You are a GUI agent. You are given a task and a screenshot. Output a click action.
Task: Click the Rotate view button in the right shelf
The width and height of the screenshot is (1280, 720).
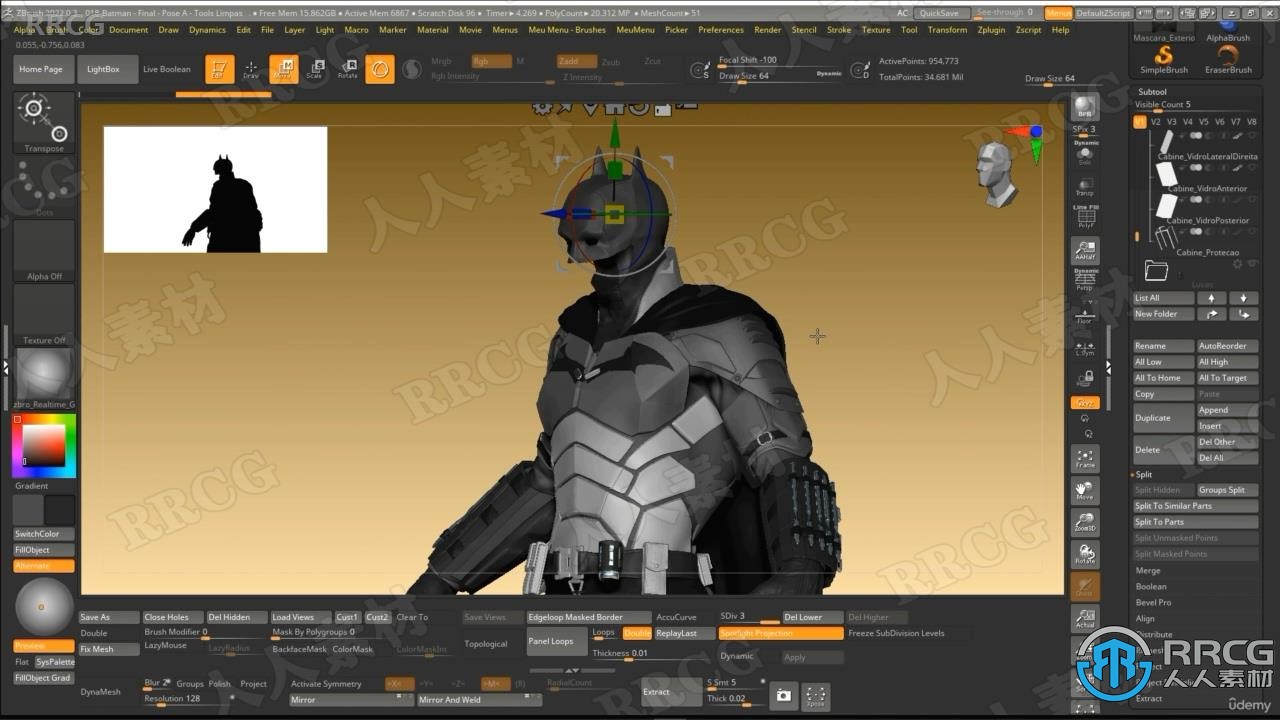pyautogui.click(x=1085, y=554)
